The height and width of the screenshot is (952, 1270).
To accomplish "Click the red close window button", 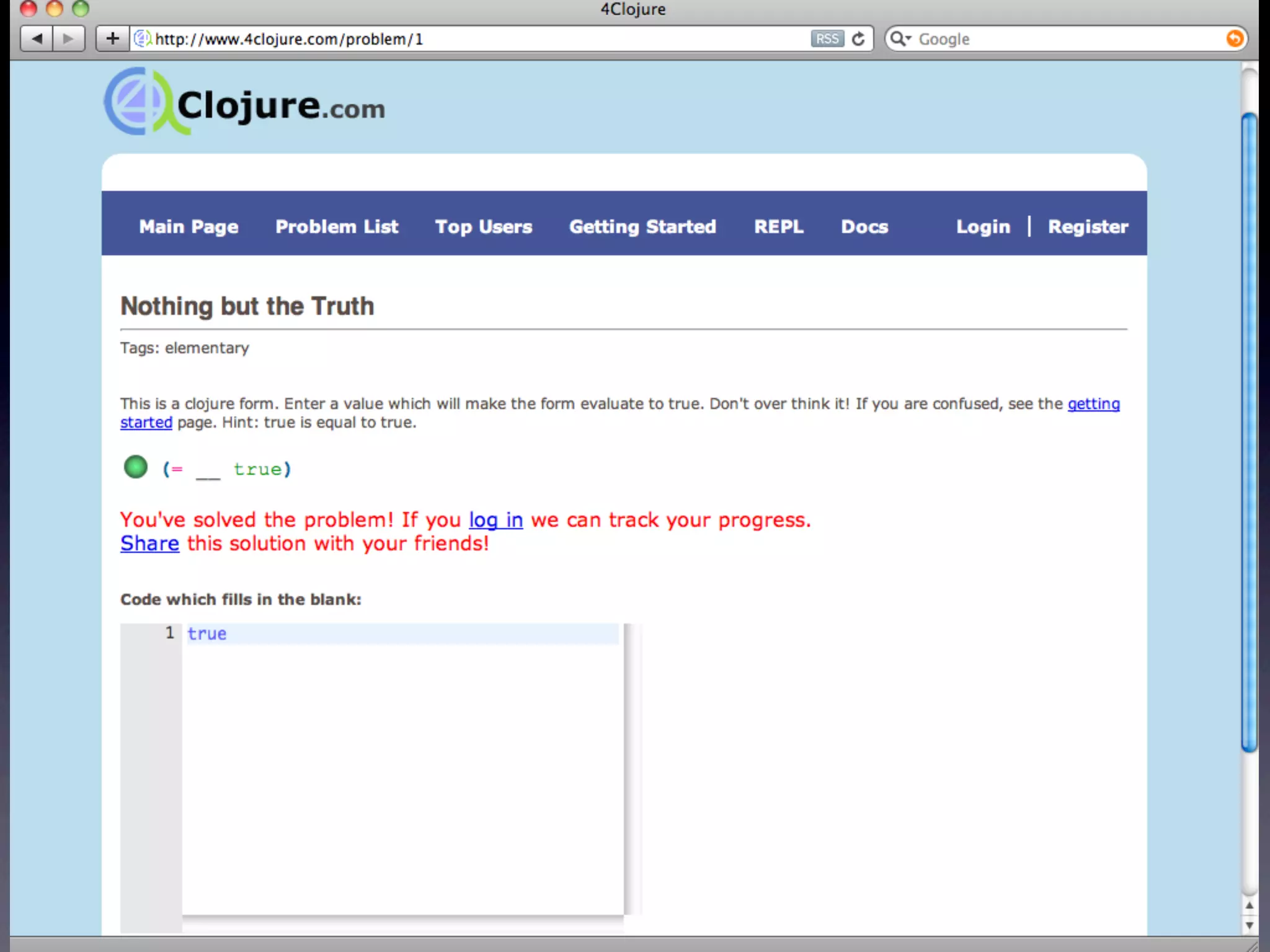I will (x=28, y=8).
